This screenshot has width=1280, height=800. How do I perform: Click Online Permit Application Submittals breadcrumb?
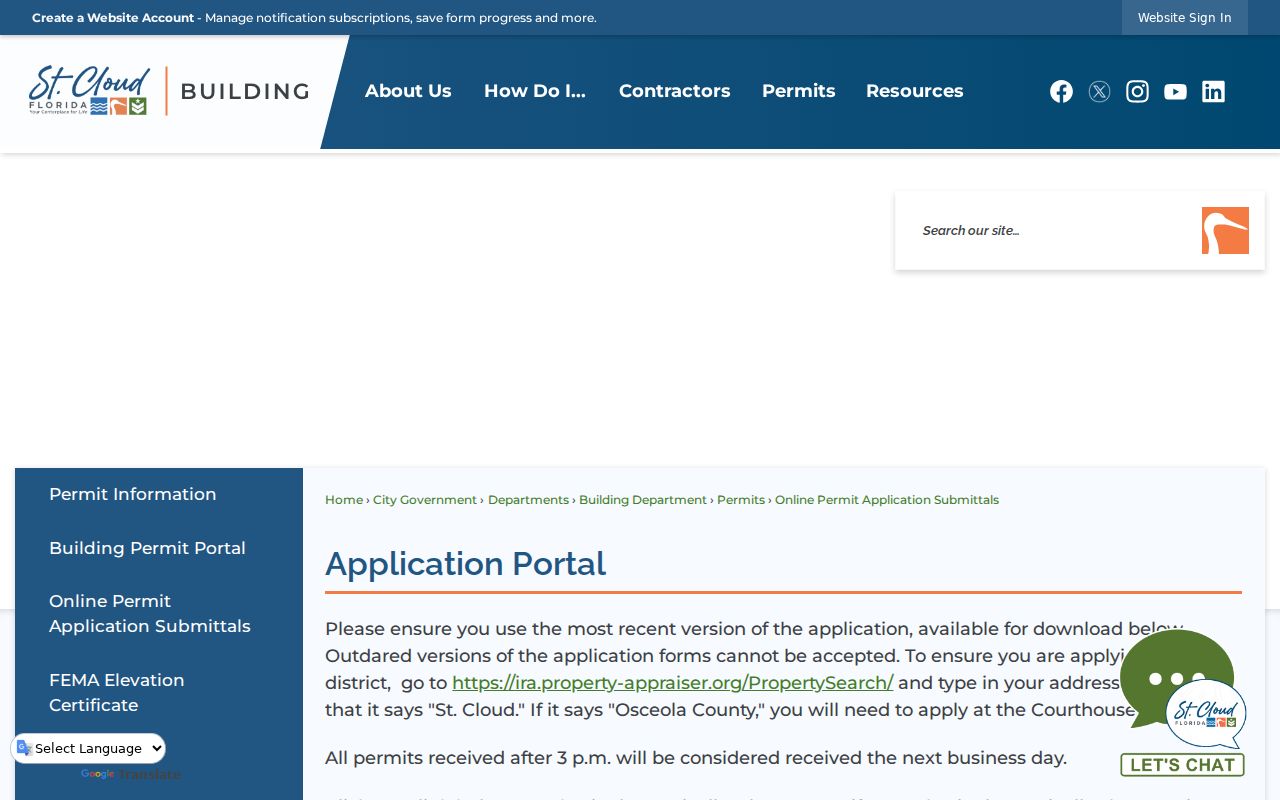[x=887, y=500]
